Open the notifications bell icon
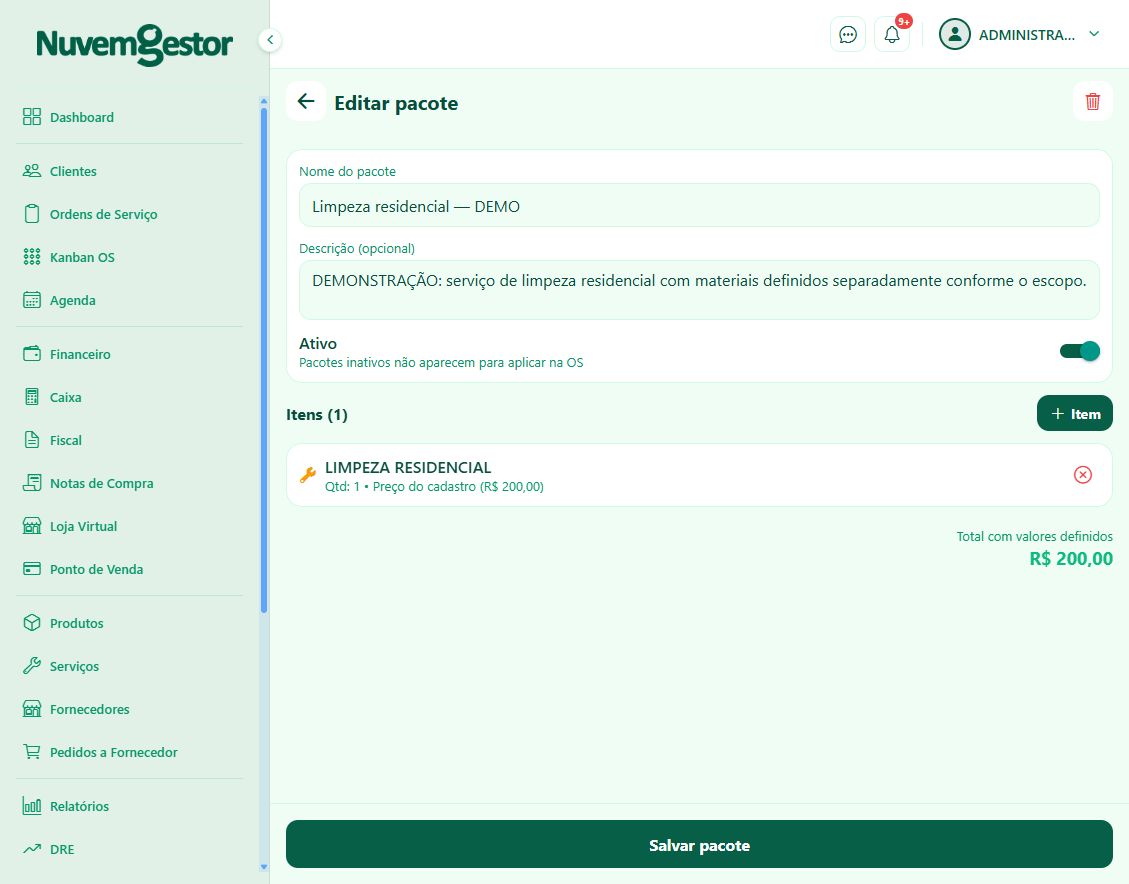This screenshot has height=884, width=1129. (891, 35)
